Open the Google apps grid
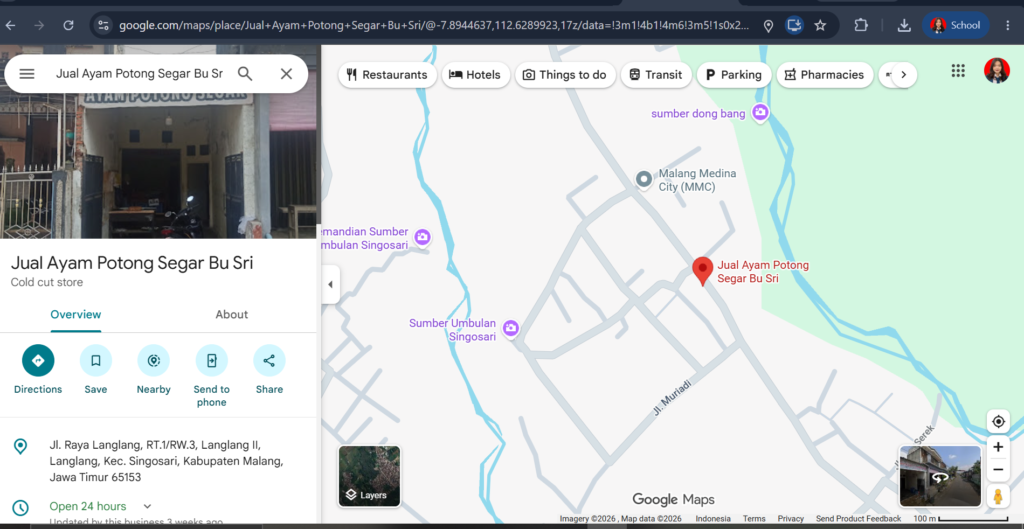Screen dimensions: 1024x529 point(958,71)
